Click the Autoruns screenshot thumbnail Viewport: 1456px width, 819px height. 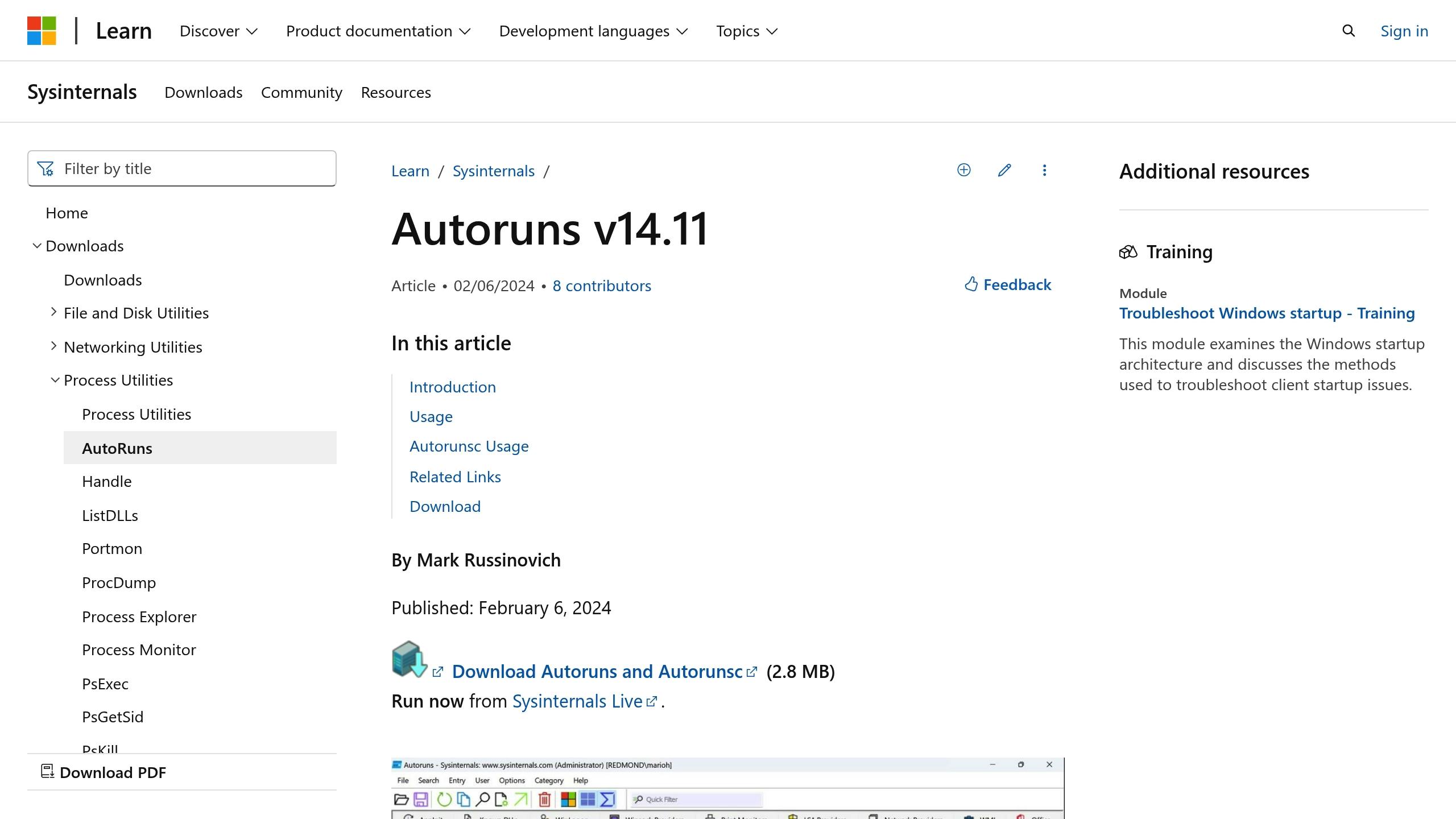727,788
